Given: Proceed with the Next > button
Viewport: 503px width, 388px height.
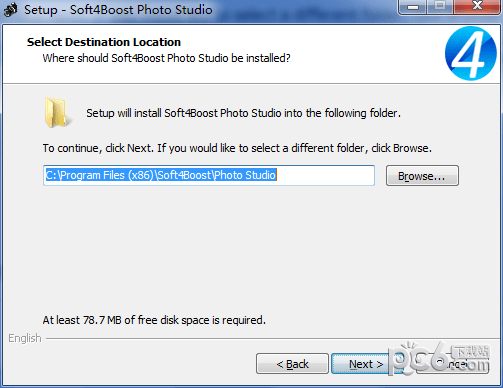Looking at the screenshot, I should point(361,364).
